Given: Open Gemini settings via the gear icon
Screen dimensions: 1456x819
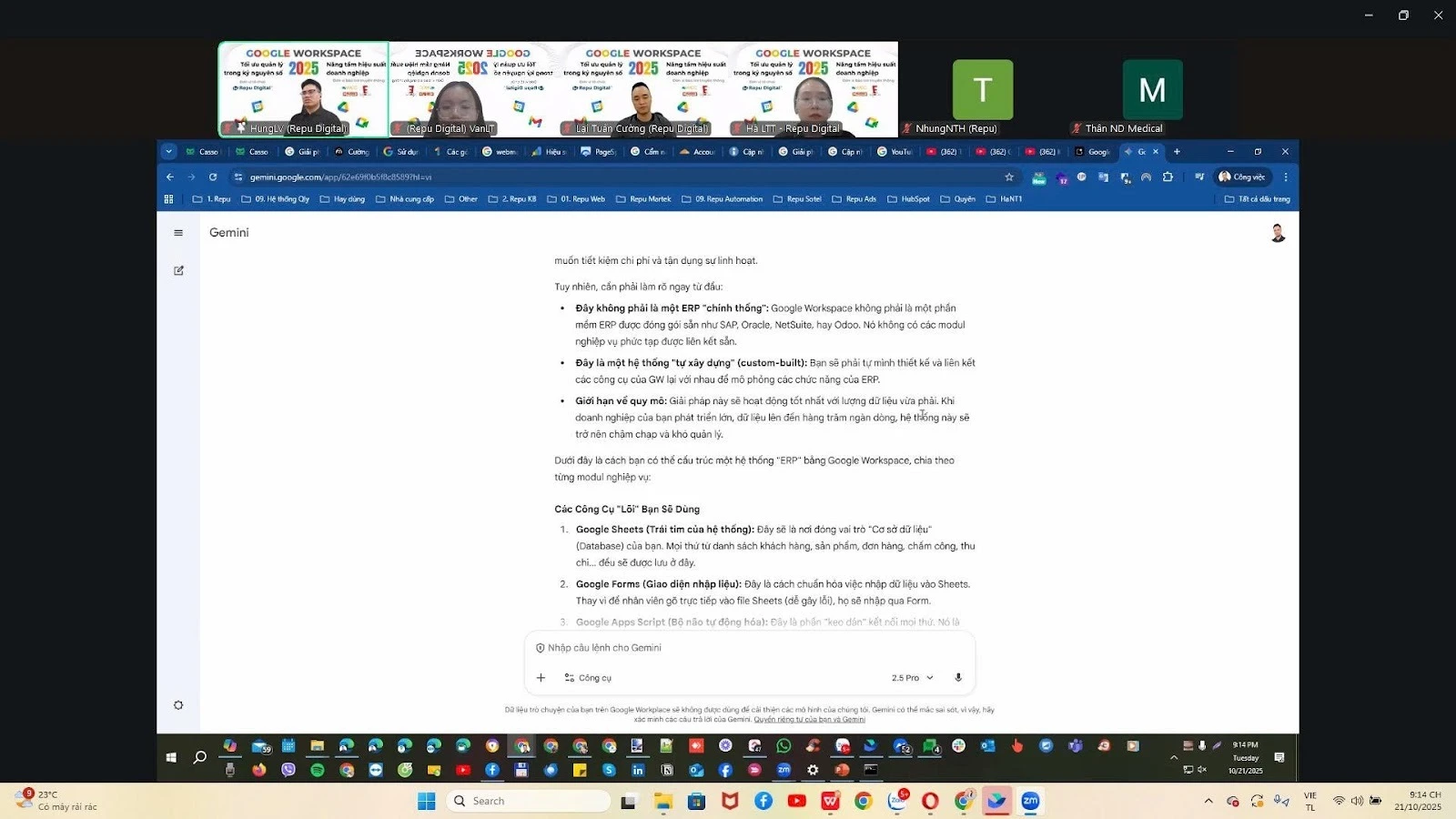Looking at the screenshot, I should pos(178,704).
